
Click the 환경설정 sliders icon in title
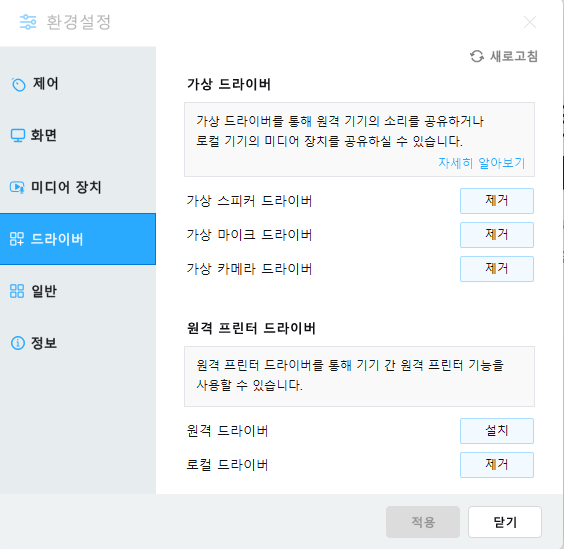pos(28,22)
